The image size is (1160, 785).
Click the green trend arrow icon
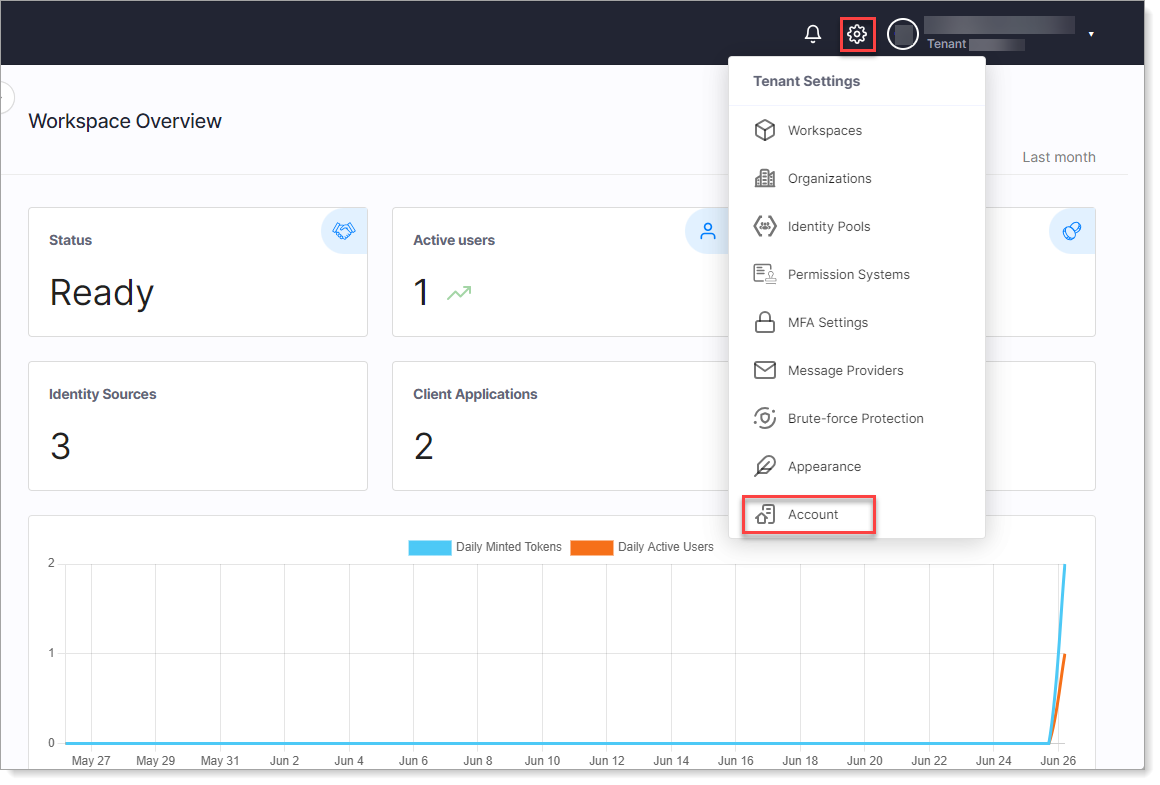459,293
